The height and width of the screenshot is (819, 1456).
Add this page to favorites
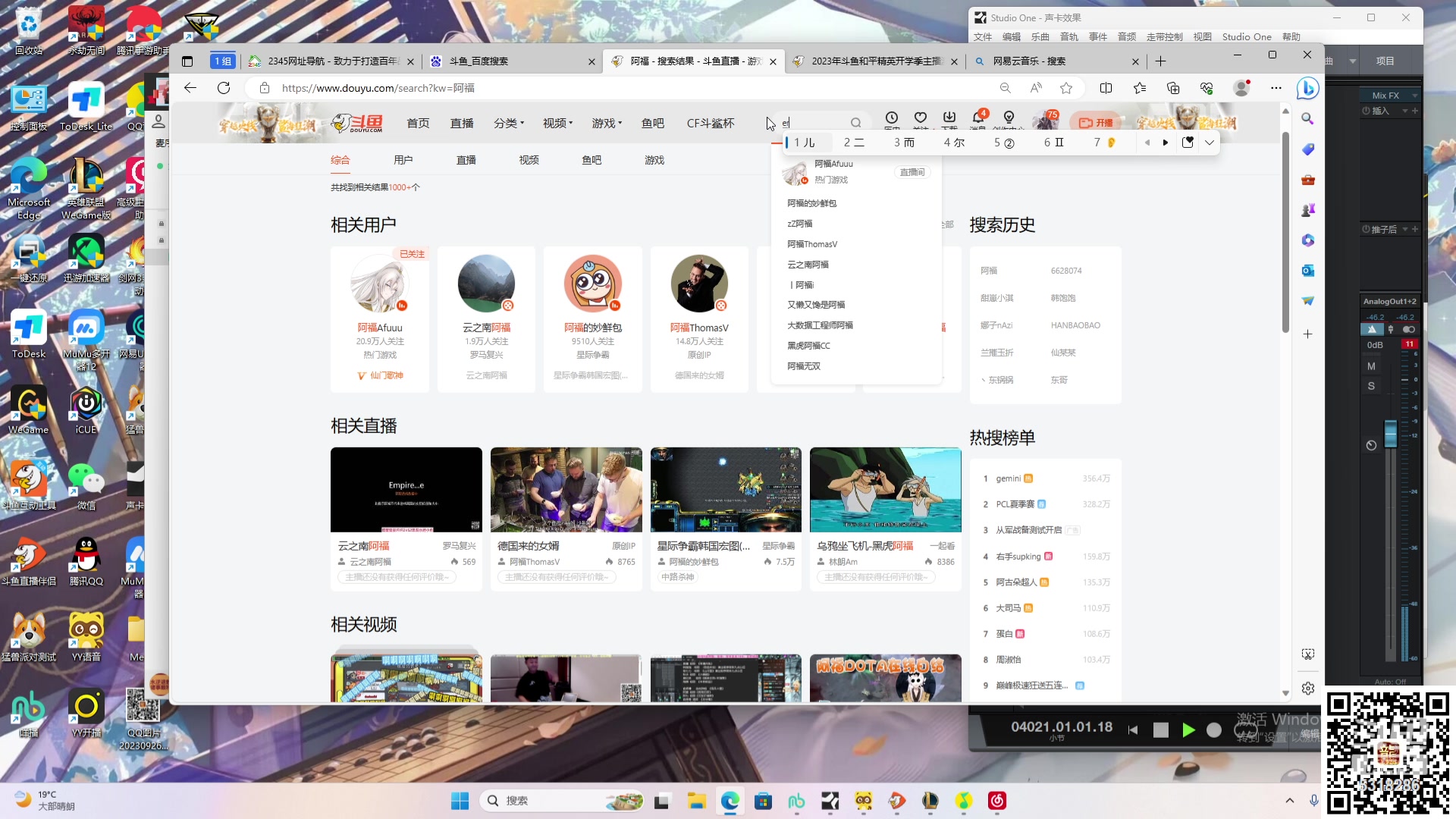tap(1066, 88)
